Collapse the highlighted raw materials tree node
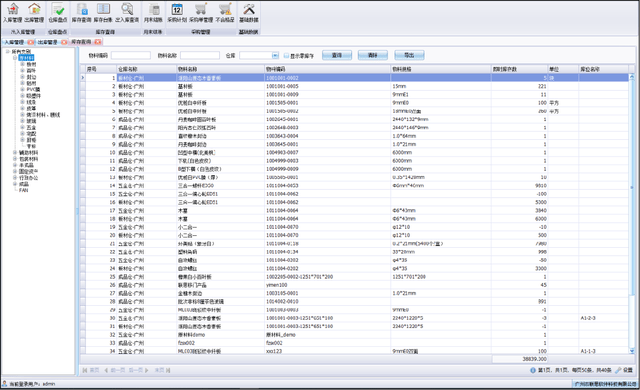Viewport: 640px width, 390px height. click(15, 58)
